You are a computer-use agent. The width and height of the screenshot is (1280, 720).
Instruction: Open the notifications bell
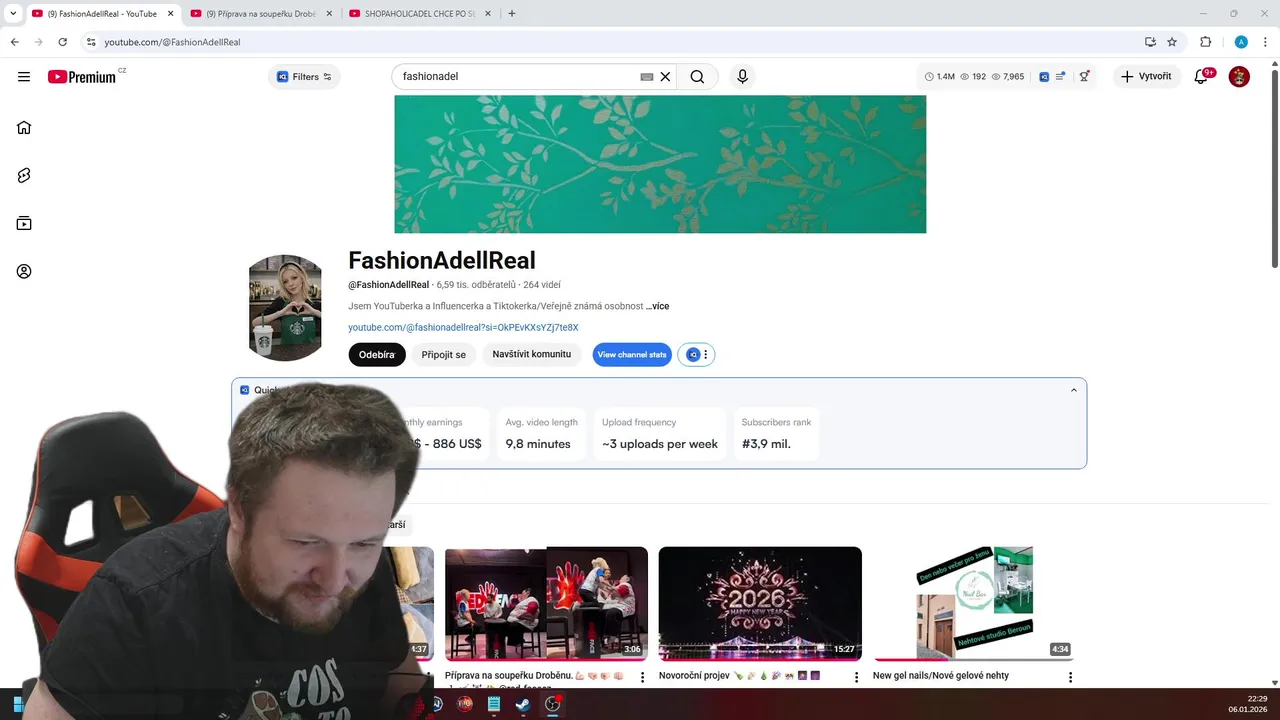(x=1201, y=76)
